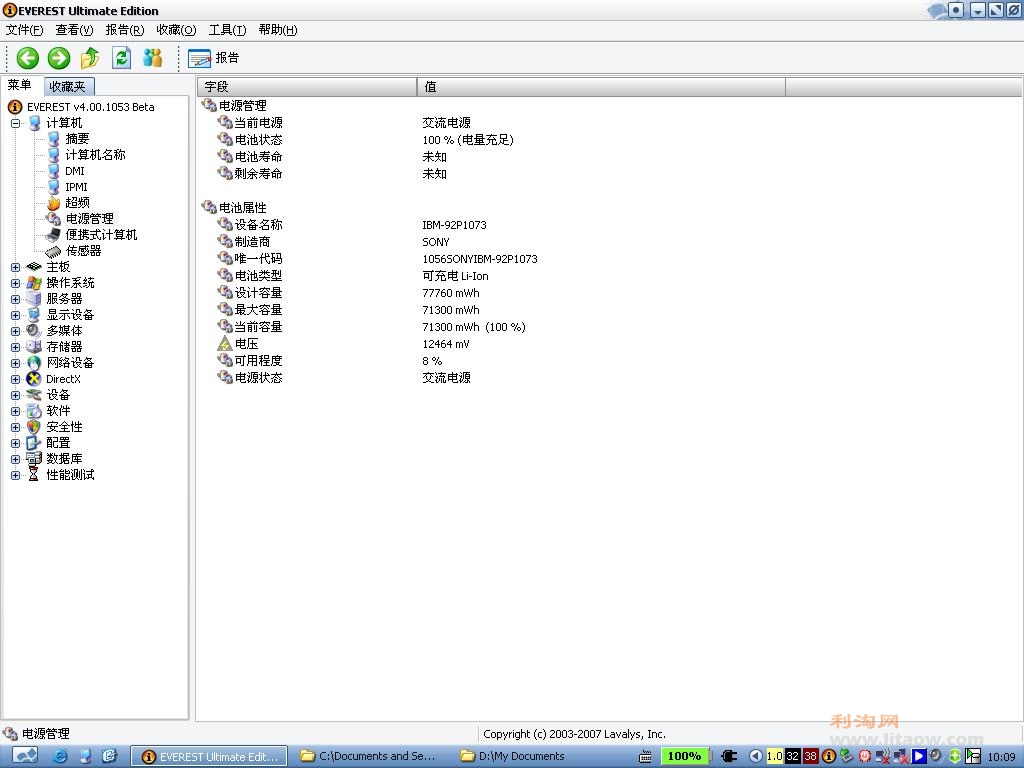This screenshot has height=768, width=1024.
Task: Click the 字段 column header
Action: [x=306, y=86]
